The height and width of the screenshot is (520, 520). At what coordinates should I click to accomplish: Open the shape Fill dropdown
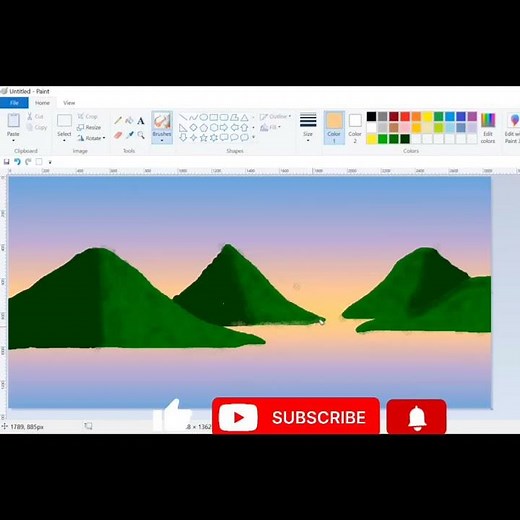tap(270, 127)
